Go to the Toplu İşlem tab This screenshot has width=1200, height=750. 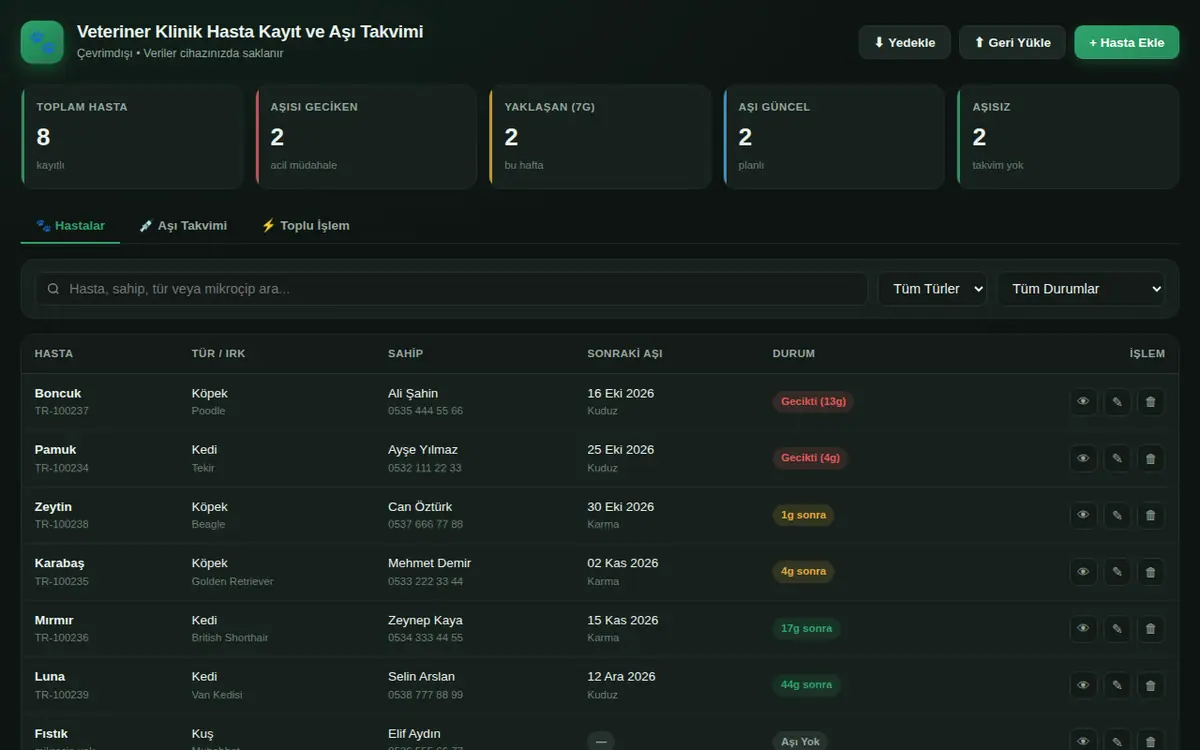pyautogui.click(x=305, y=226)
